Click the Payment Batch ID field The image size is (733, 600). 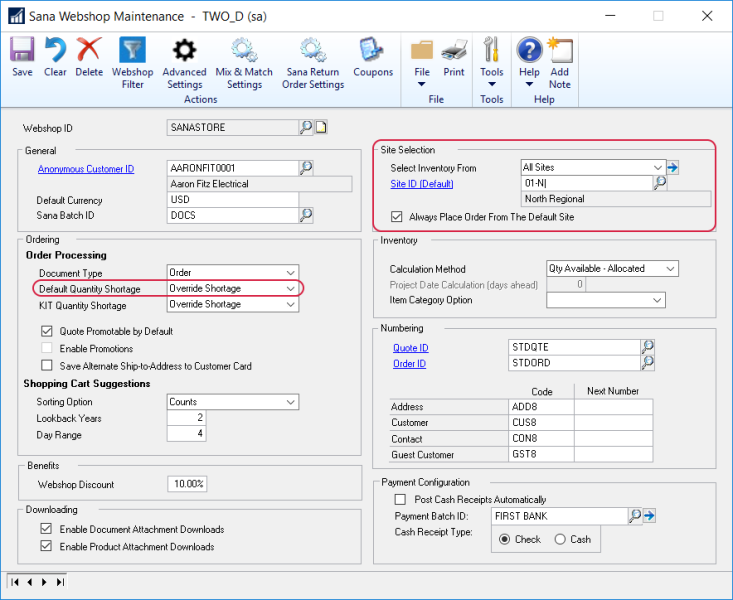560,516
